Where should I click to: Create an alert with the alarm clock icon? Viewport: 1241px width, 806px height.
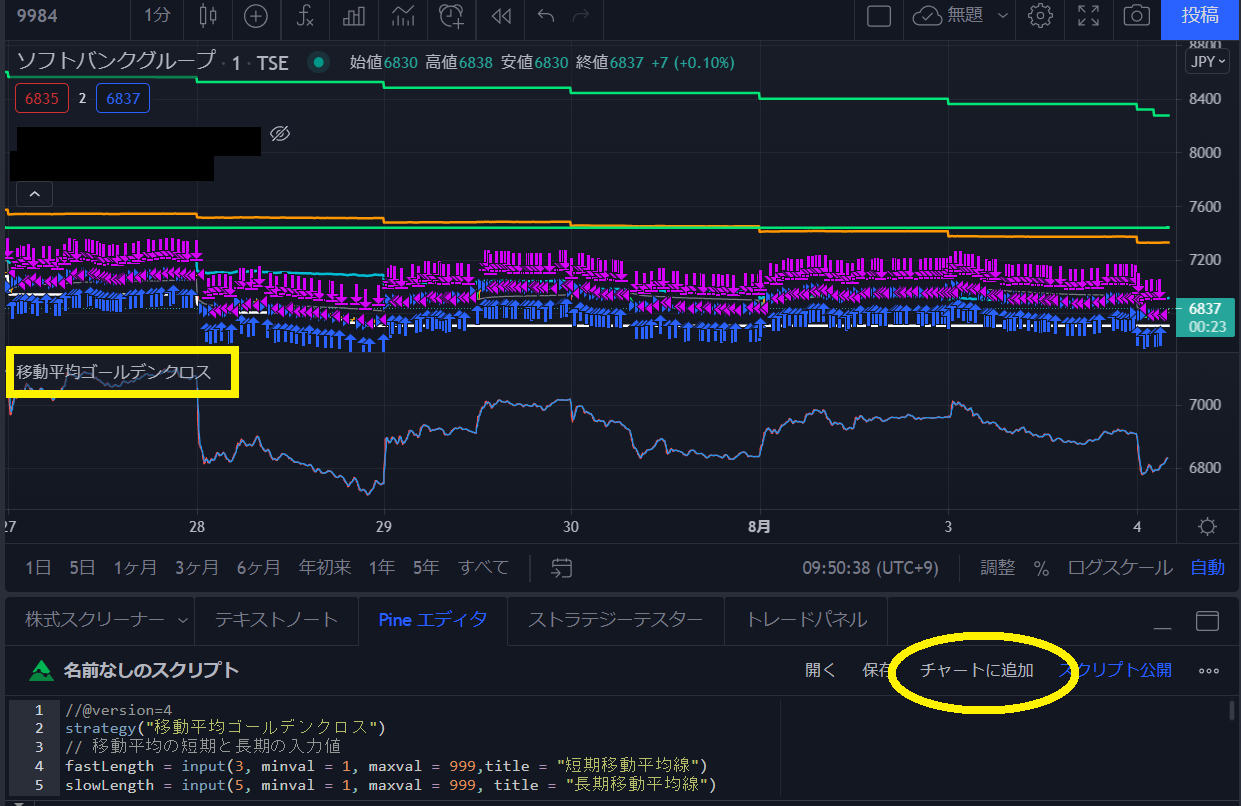[452, 16]
